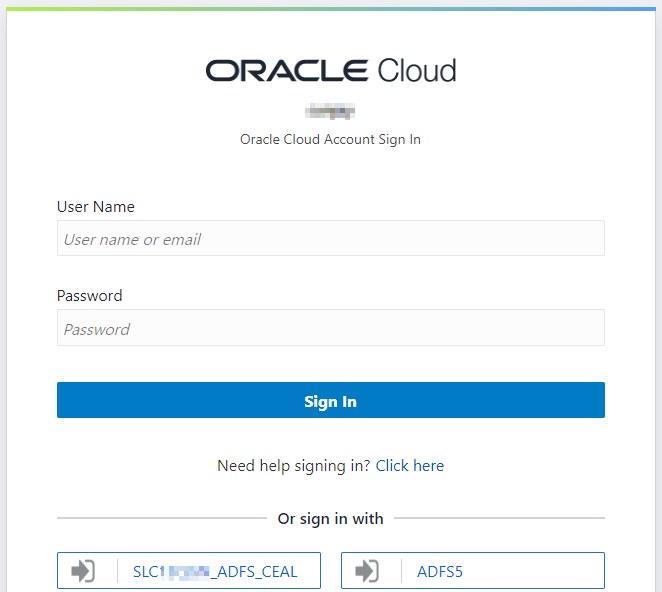
Task: Click the vertical separator inside ADFS5 button
Action: 402,572
